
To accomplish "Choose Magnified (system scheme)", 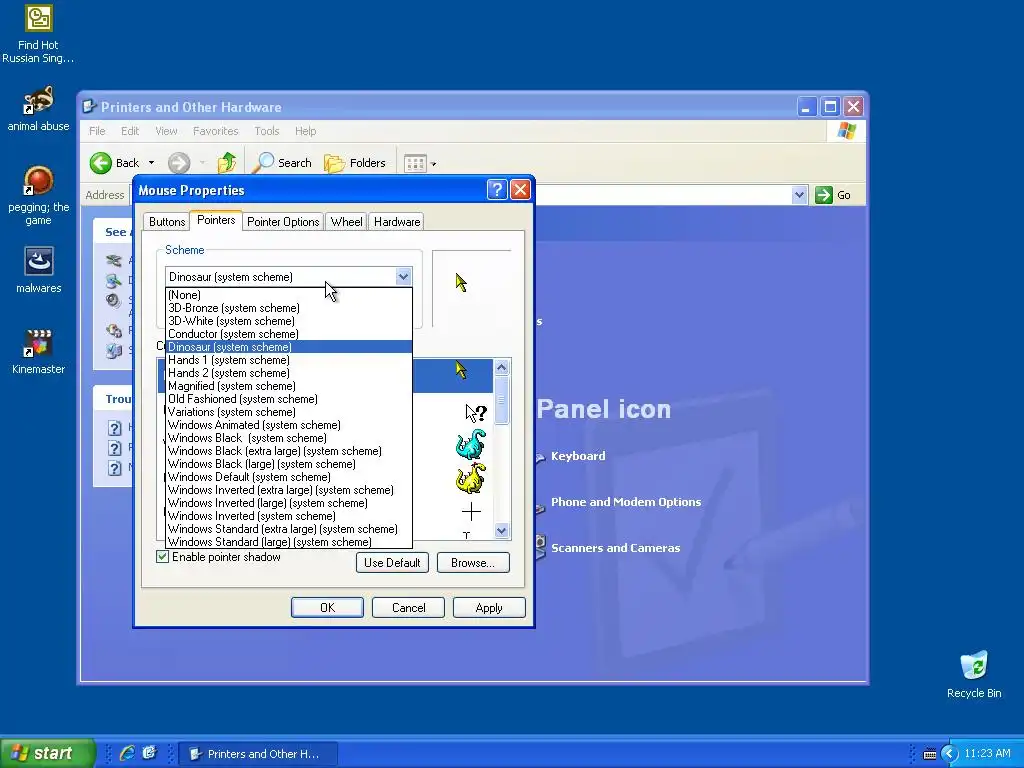I will click(x=289, y=386).
